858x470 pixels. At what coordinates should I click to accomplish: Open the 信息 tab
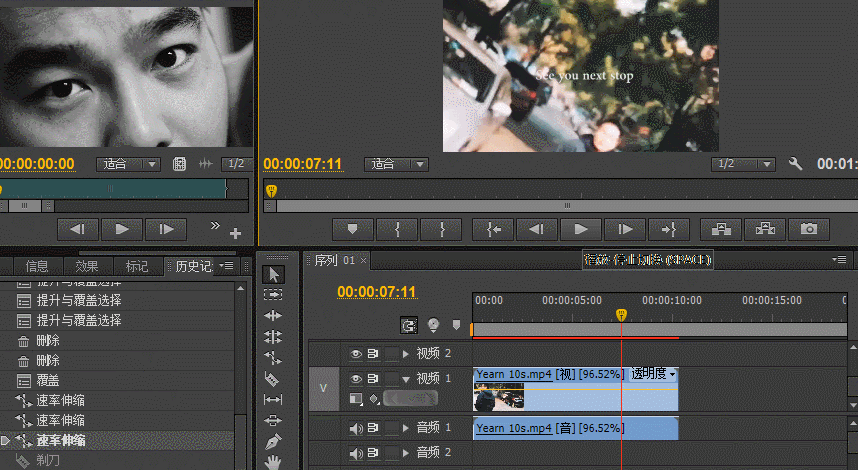(x=37, y=266)
